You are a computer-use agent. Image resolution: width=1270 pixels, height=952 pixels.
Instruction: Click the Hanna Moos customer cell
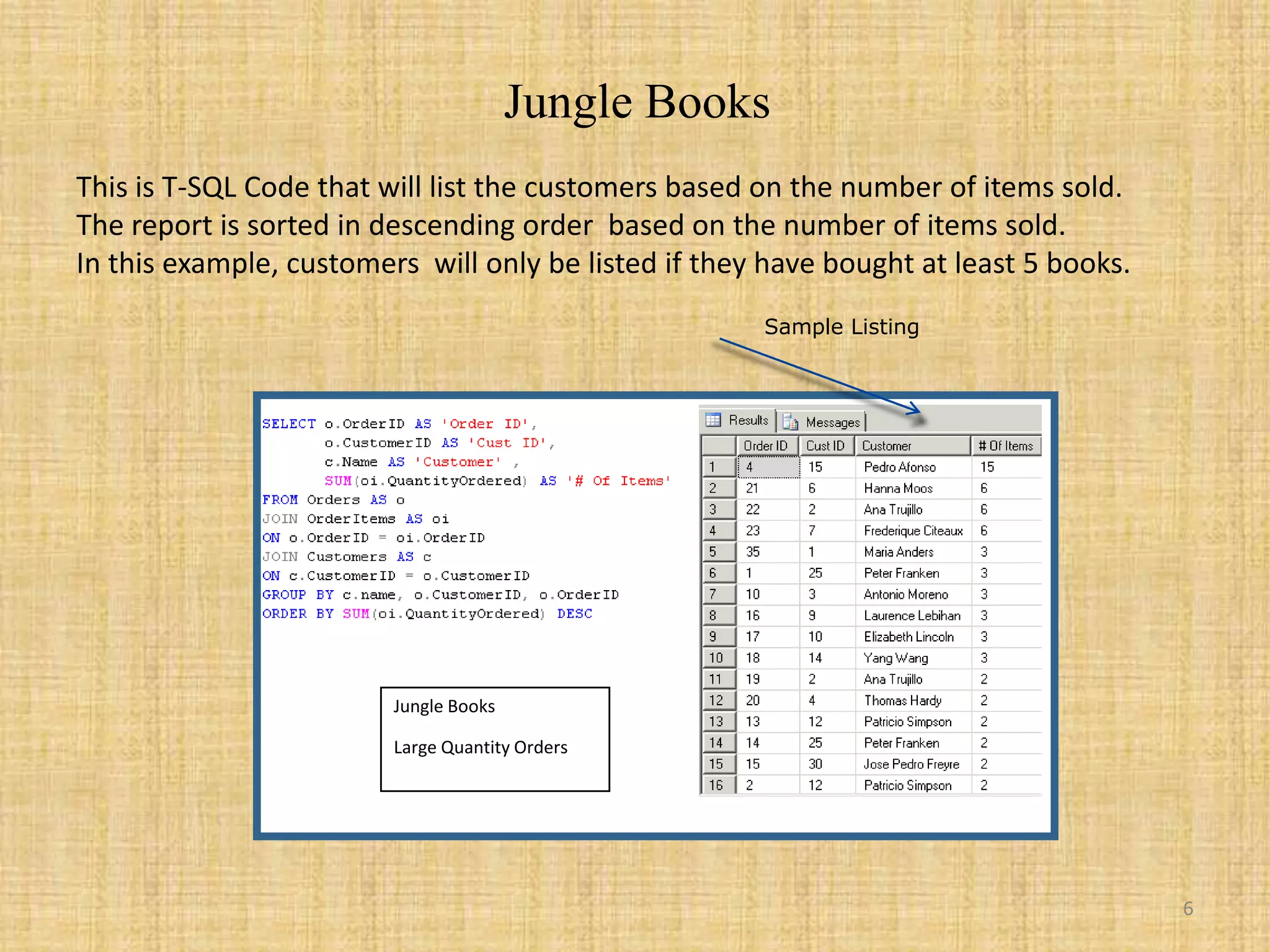click(x=913, y=488)
